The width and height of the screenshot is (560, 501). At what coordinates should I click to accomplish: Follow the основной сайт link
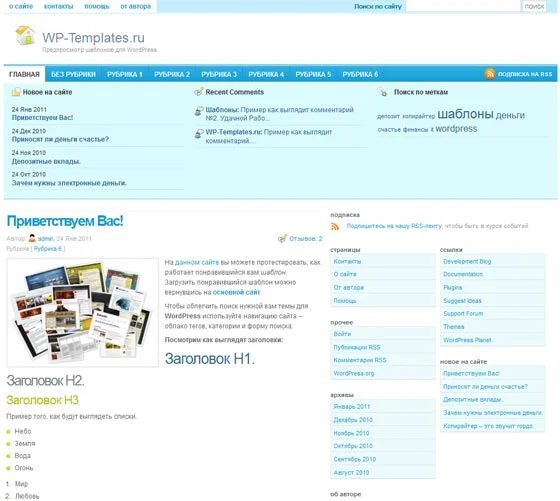pyautogui.click(x=236, y=292)
